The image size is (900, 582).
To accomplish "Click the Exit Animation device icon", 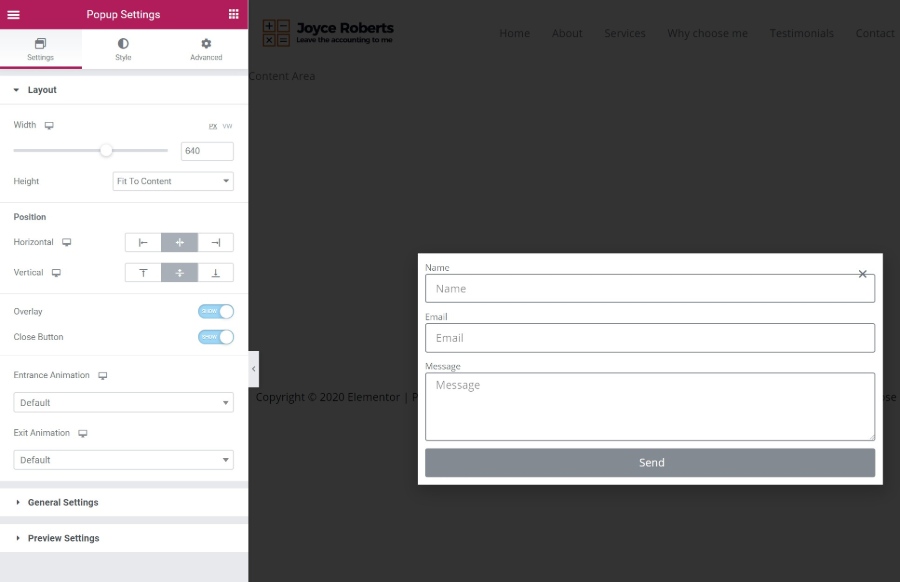I will (83, 433).
